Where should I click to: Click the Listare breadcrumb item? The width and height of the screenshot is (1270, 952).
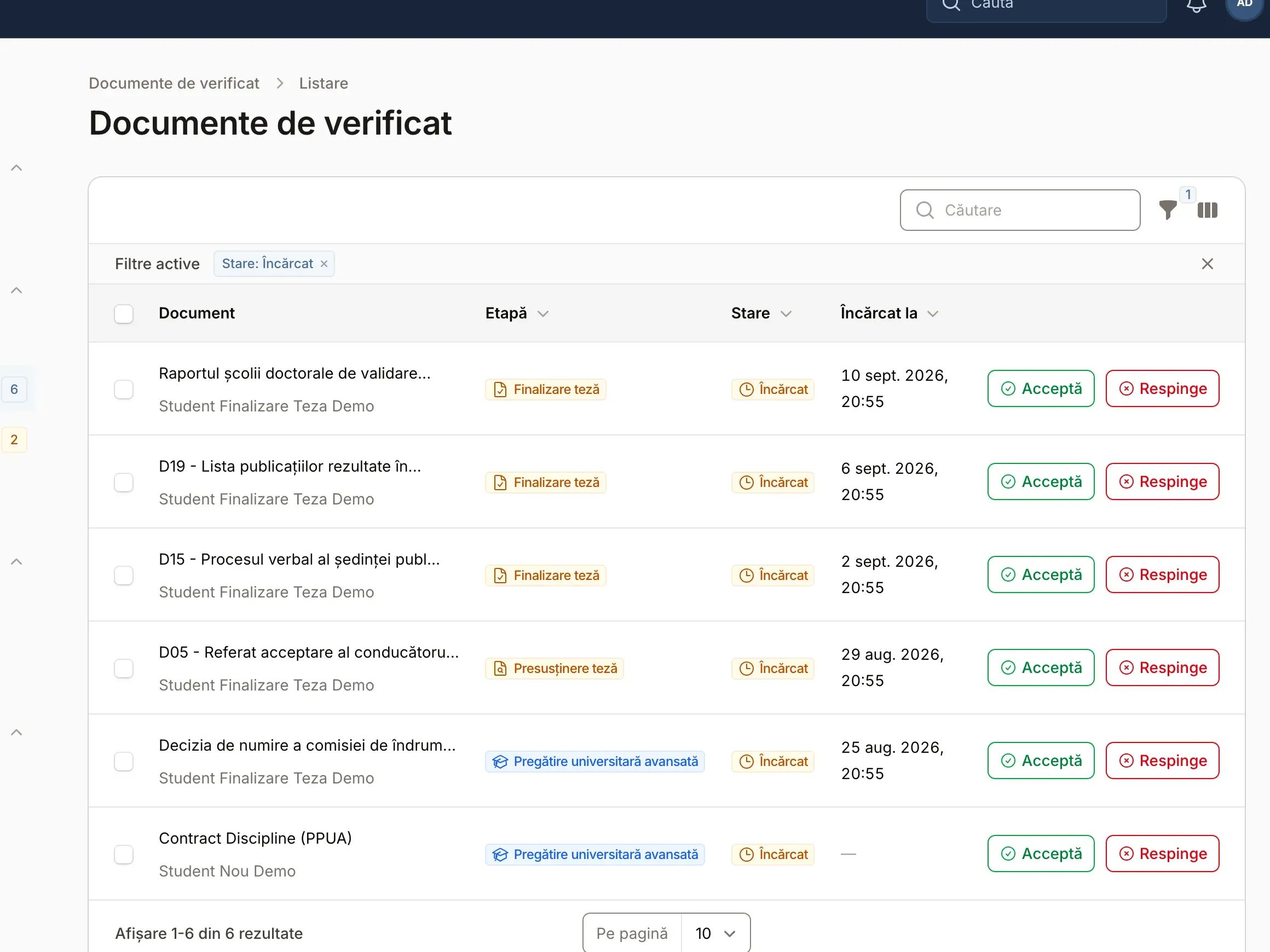pos(323,83)
